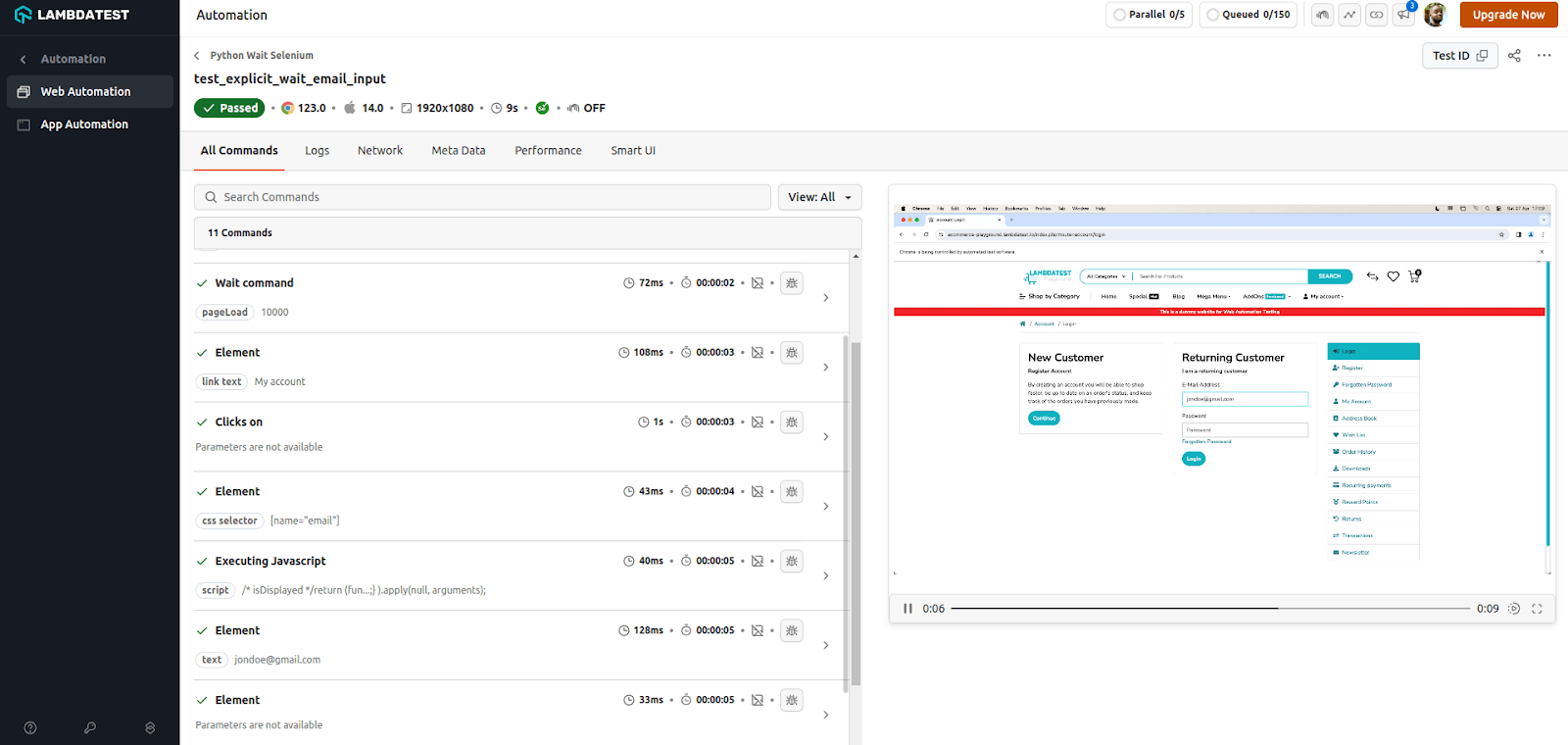Screen dimensions: 1568x745
Task: Click the link icon in top bar
Action: click(x=1377, y=15)
